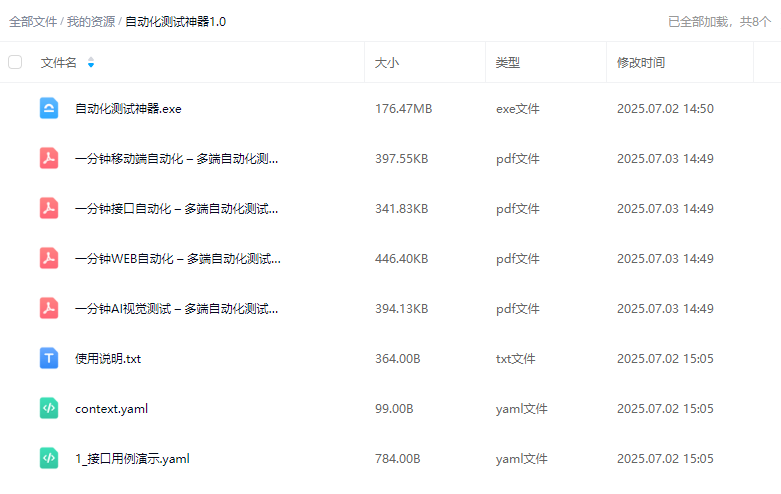The width and height of the screenshot is (781, 494).
Task: Click the exe icon of 自动化测试神器.exe
Action: (49, 109)
